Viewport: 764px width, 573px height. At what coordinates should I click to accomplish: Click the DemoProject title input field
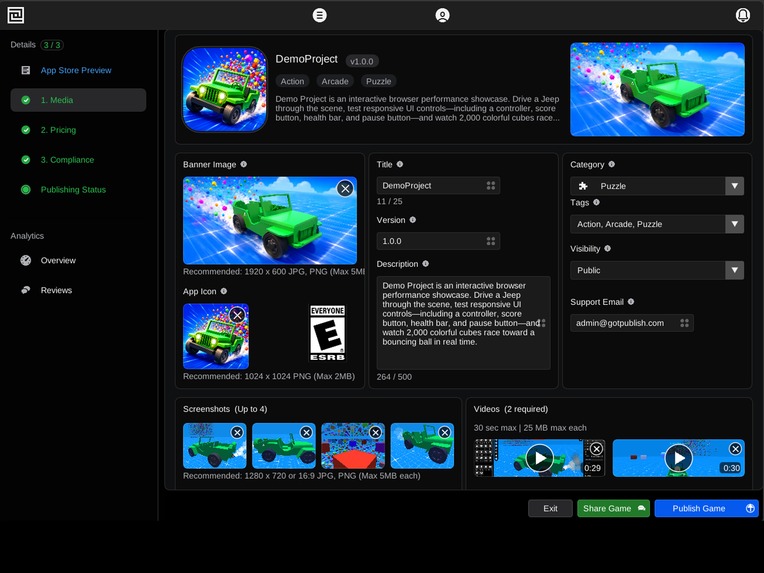pos(438,186)
